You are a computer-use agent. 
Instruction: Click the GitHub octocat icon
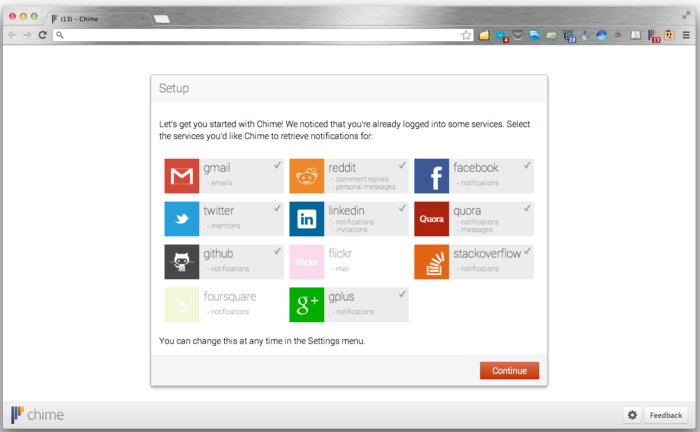[x=182, y=262]
